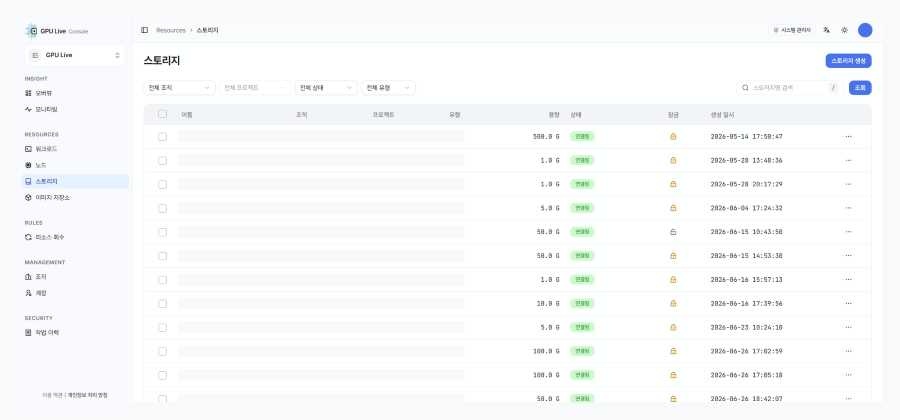Screen dimensions: 900x420
Task: Click unlocked icon for row 2026-06-15 10:43:50
Action: coord(673,232)
